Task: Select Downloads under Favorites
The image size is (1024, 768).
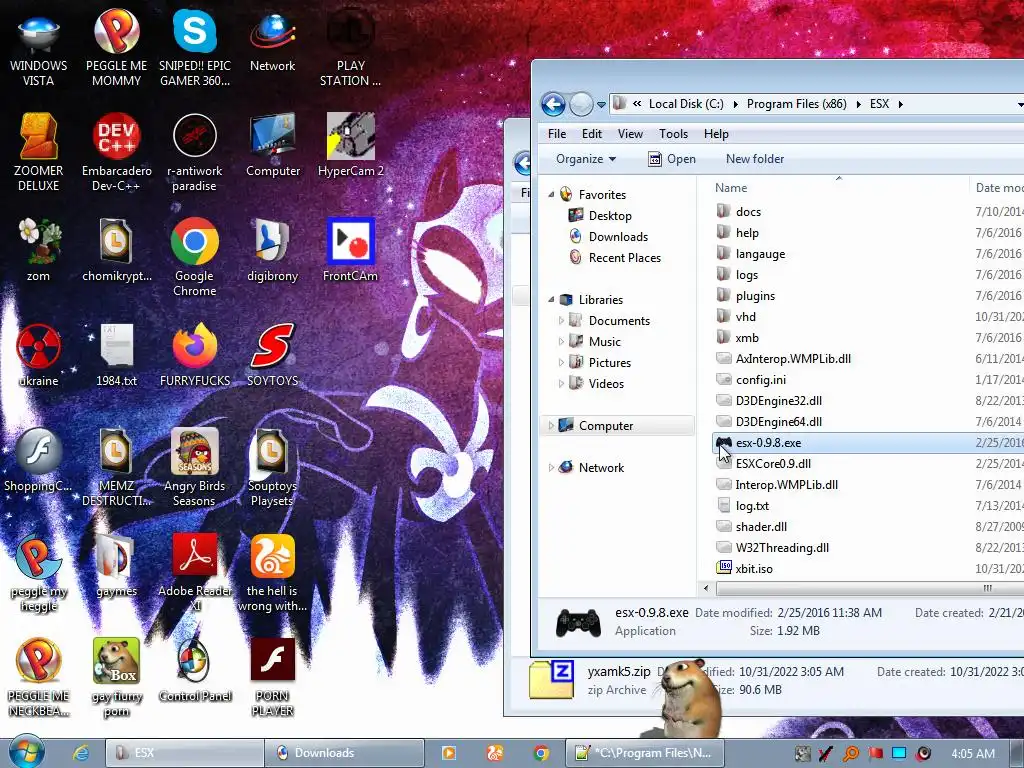Action: pos(609,236)
